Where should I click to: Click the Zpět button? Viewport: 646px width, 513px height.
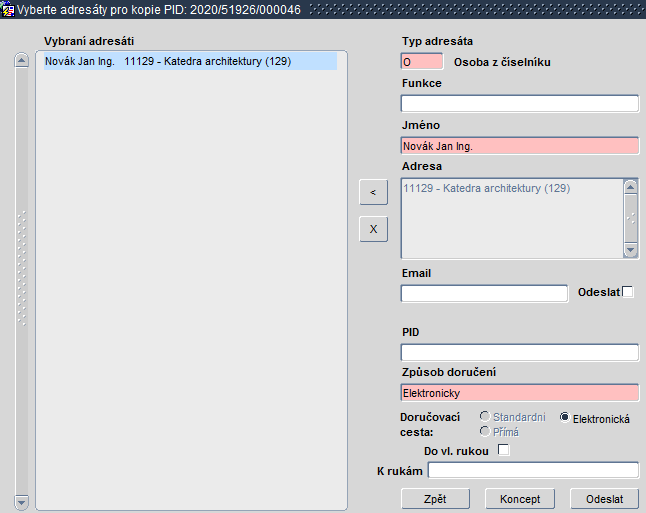(x=435, y=499)
